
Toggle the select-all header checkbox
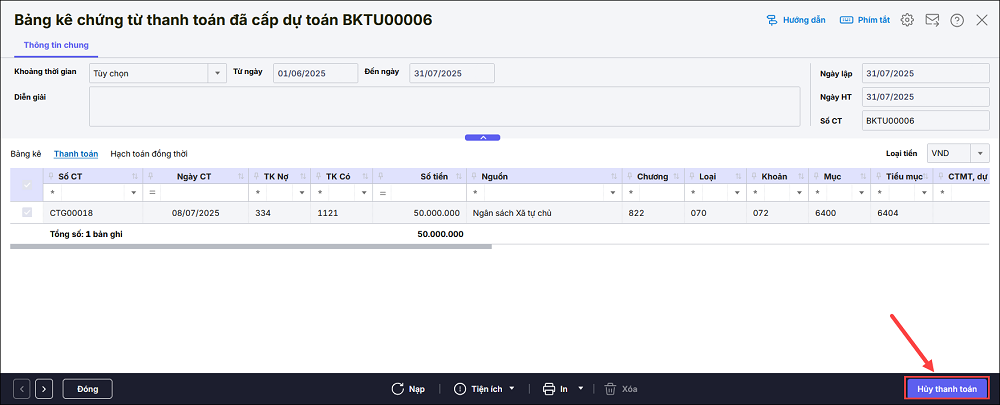[x=27, y=184]
